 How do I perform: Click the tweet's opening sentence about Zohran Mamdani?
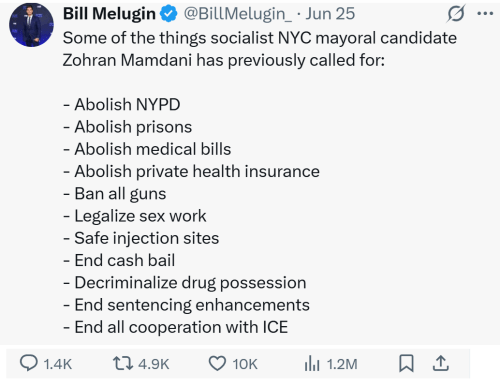click(x=260, y=49)
